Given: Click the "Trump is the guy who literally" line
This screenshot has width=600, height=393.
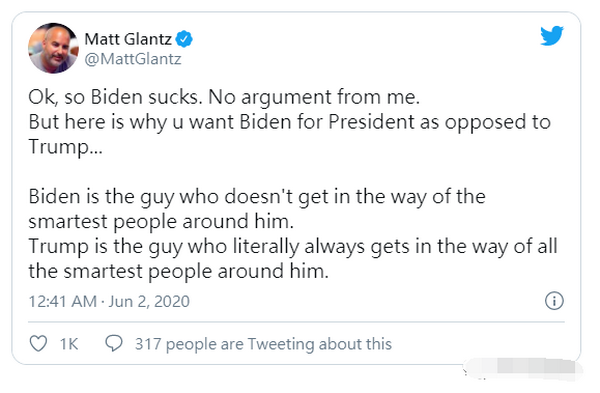Looking at the screenshot, I should 293,247.
